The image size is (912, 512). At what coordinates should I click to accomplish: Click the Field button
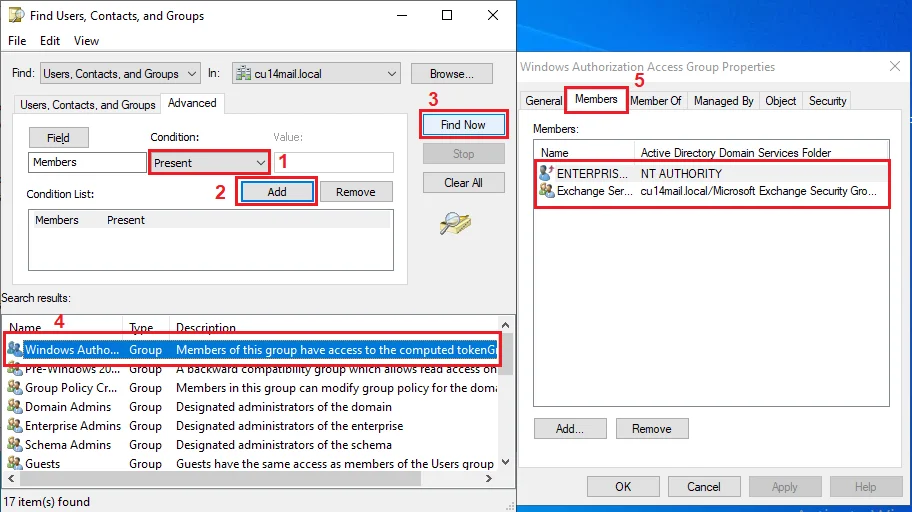pos(59,138)
